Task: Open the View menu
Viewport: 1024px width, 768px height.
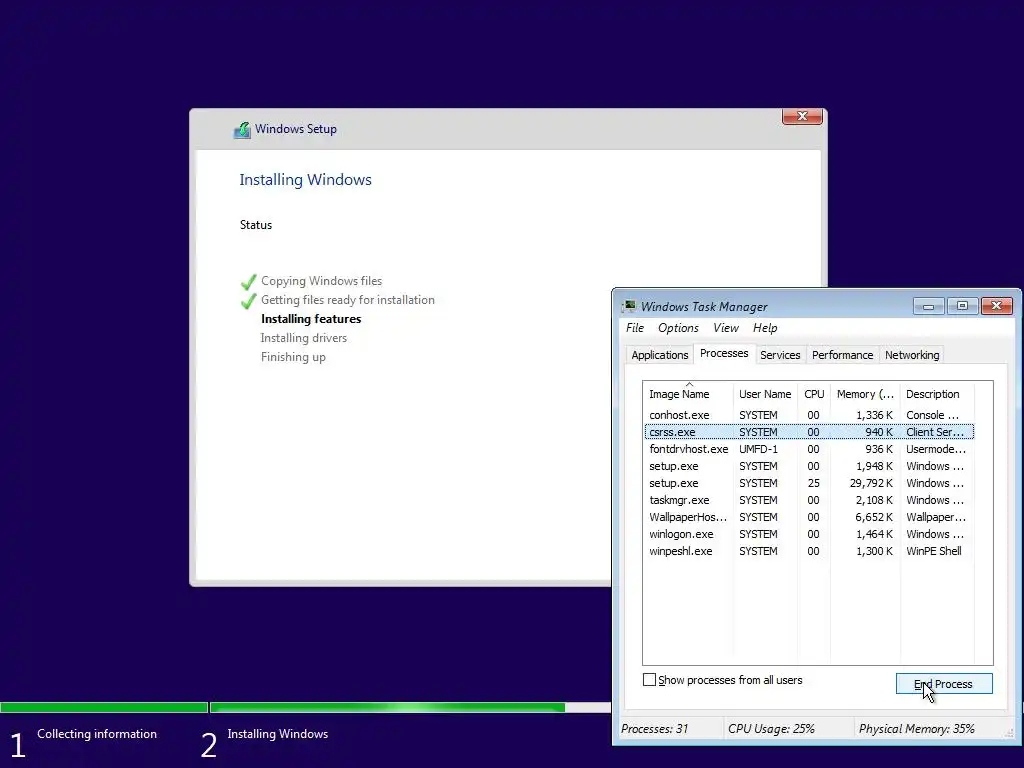Action: [x=726, y=328]
